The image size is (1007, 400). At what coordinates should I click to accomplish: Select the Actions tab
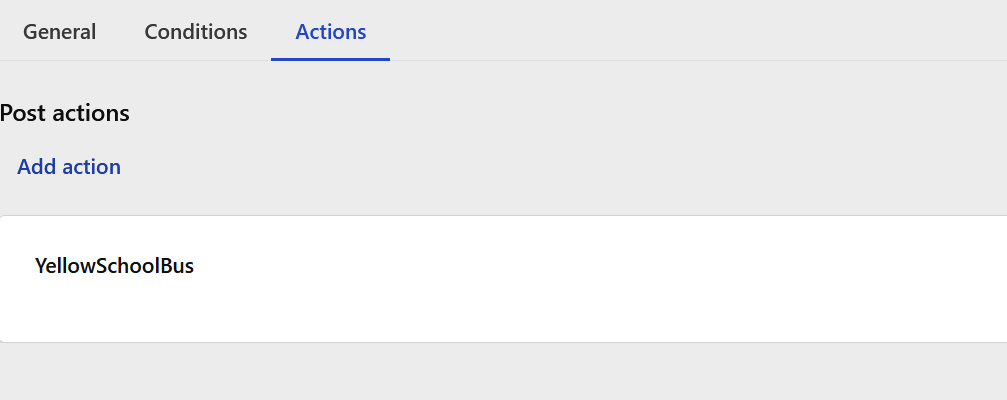coord(331,32)
